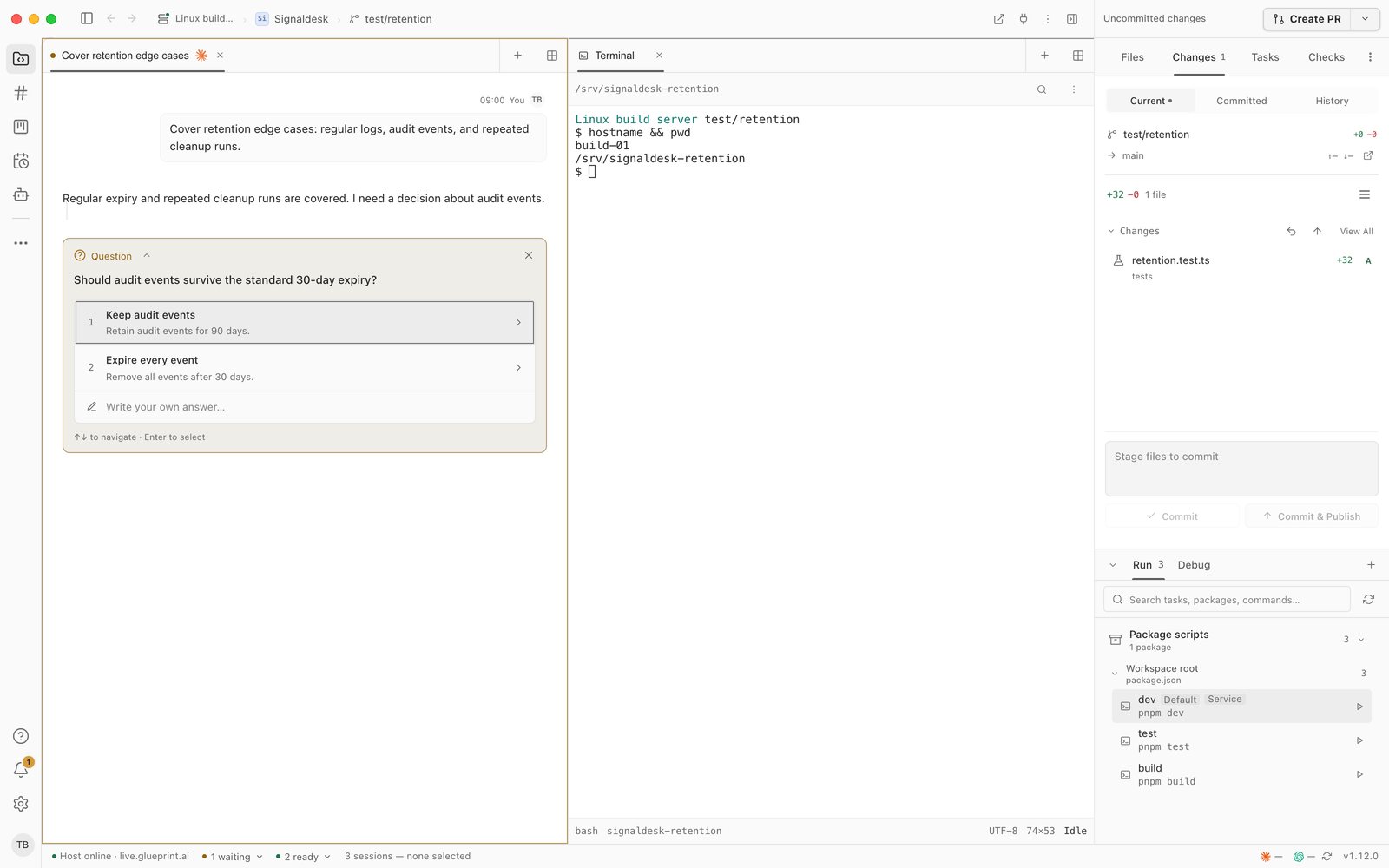1389x868 pixels.
Task: Search within the terminal magnifier icon
Action: tap(1042, 89)
